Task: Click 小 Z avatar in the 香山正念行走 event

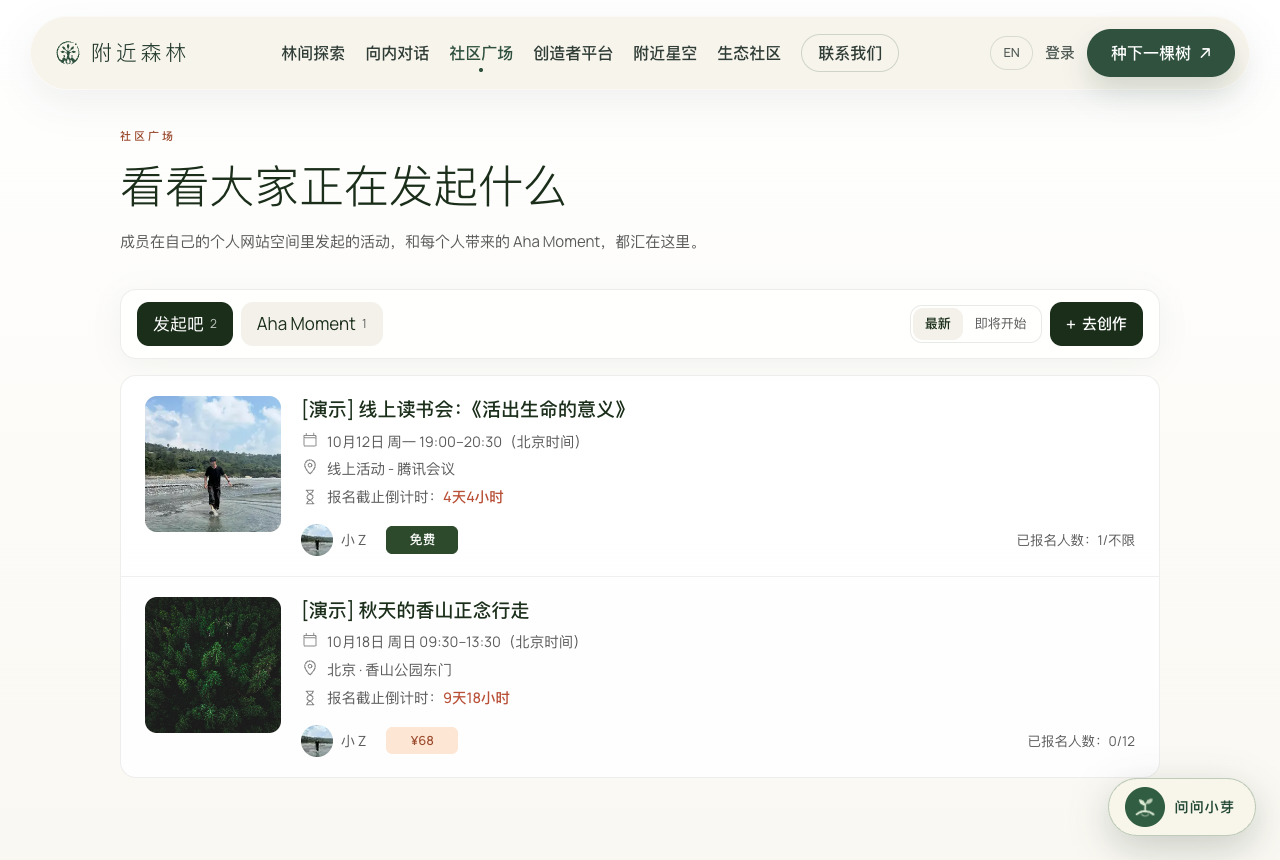Action: [x=317, y=741]
